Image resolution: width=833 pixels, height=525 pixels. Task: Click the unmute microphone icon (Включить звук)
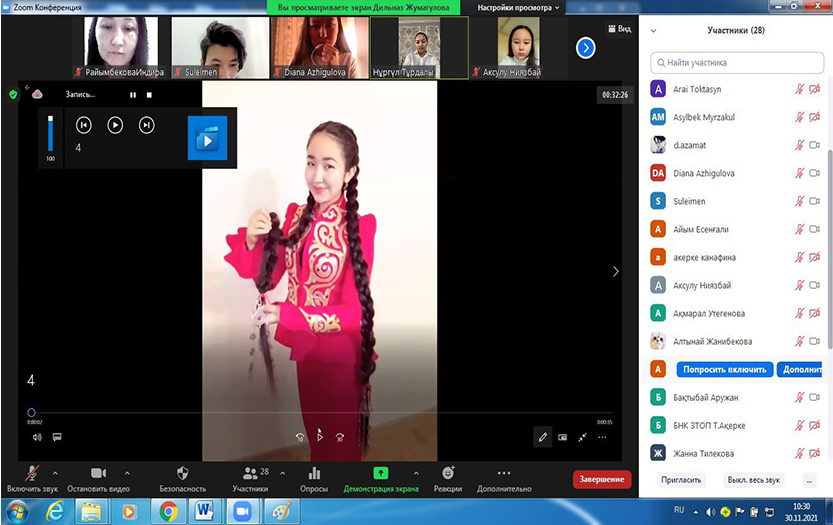click(x=32, y=473)
